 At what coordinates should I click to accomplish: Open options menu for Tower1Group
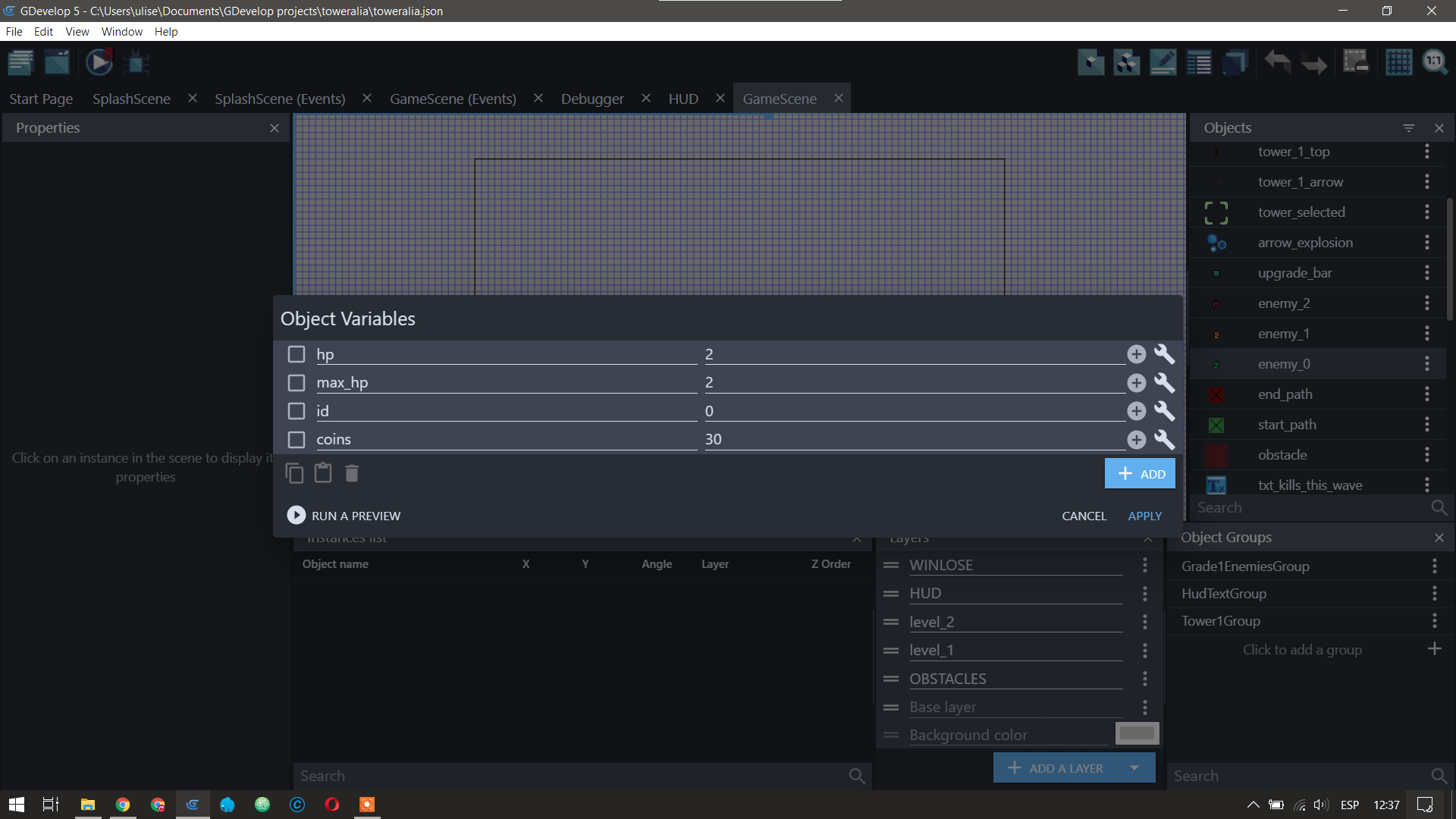tap(1435, 621)
